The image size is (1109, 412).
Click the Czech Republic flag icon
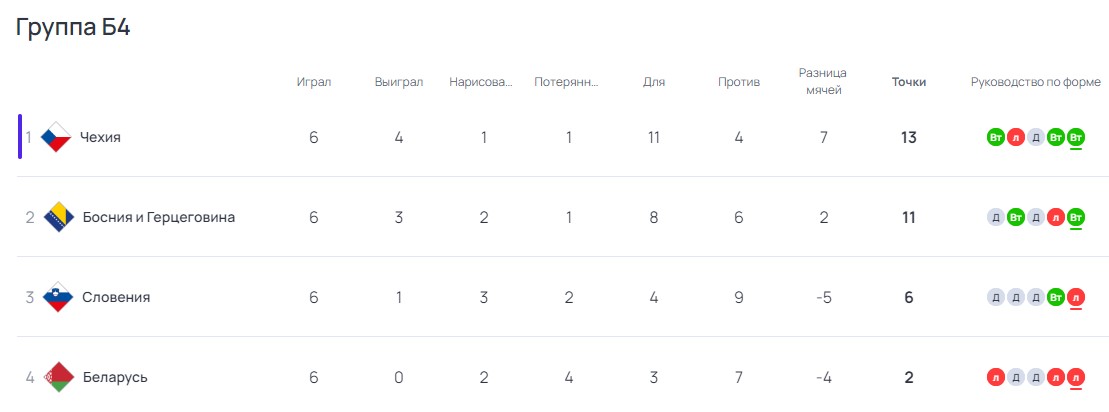coord(56,137)
